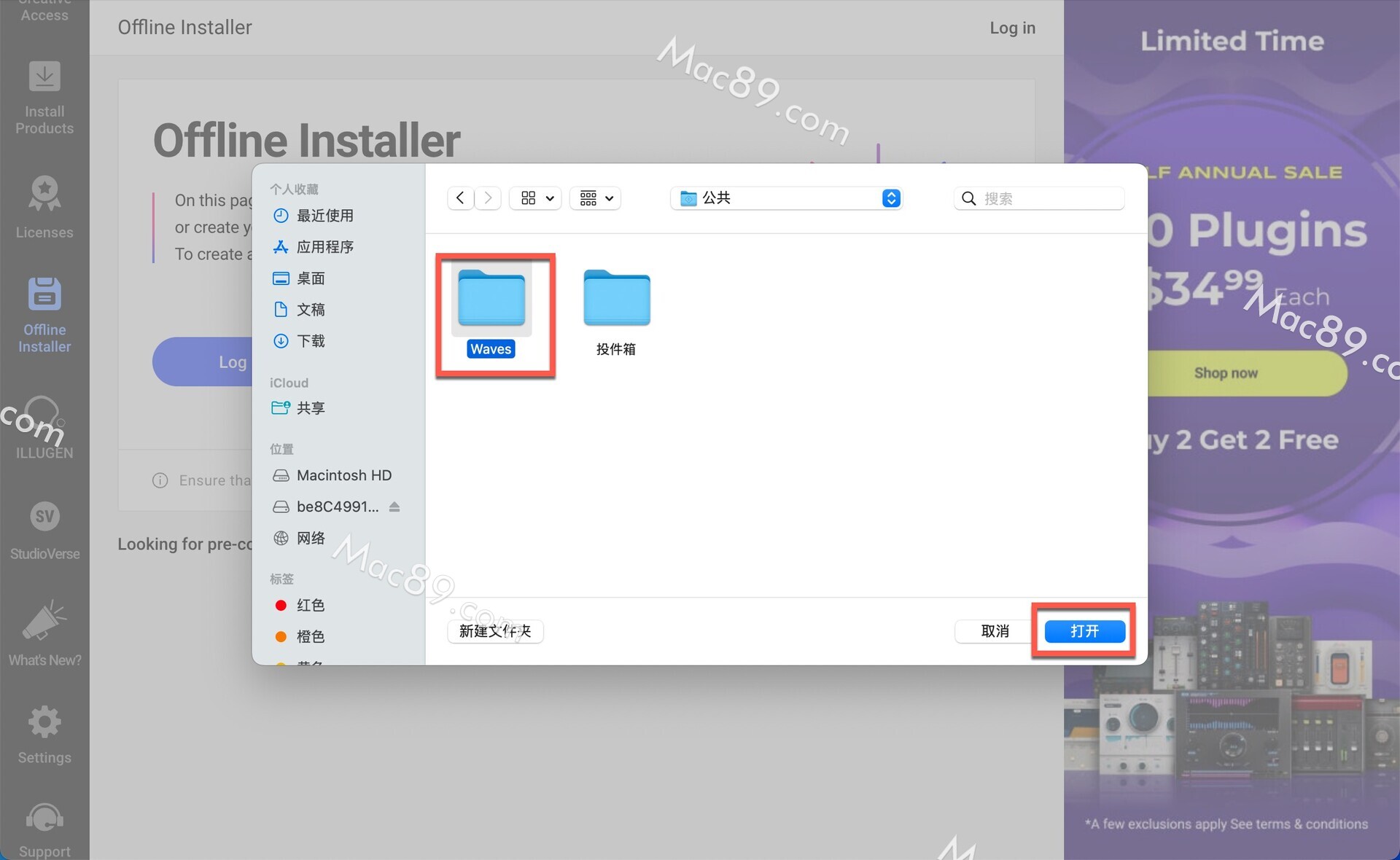Open Licenses in the sidebar

pos(44,194)
